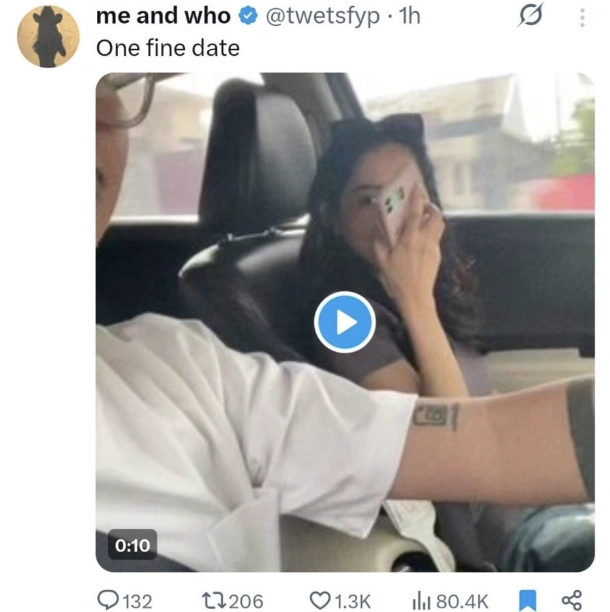Open the three-dot more options menu
This screenshot has width=610, height=612.
(x=583, y=18)
